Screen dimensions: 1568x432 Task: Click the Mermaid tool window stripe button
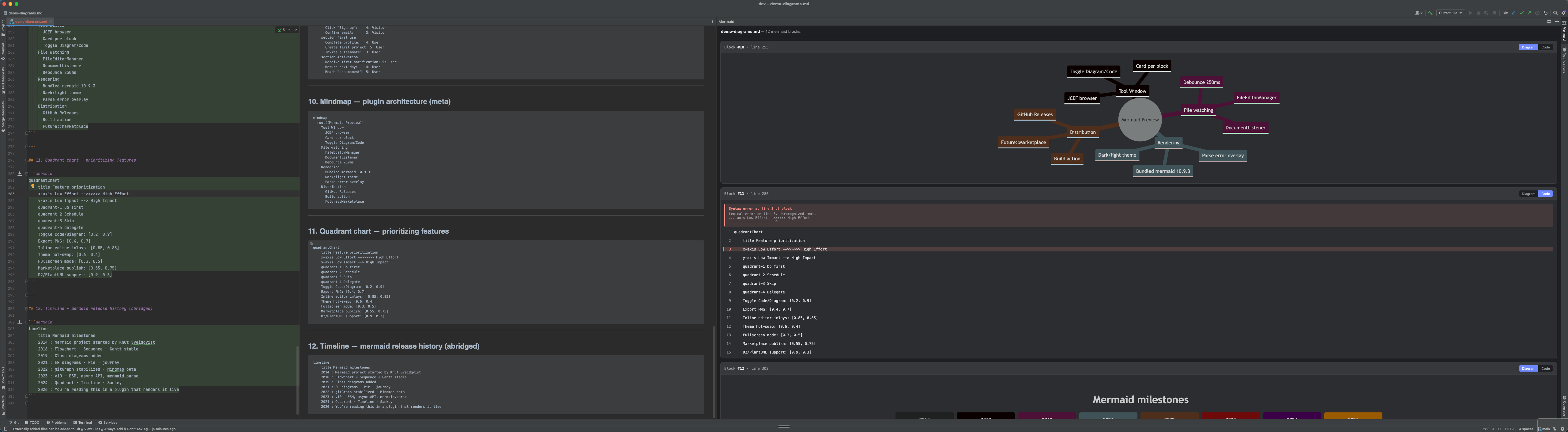(x=1564, y=31)
